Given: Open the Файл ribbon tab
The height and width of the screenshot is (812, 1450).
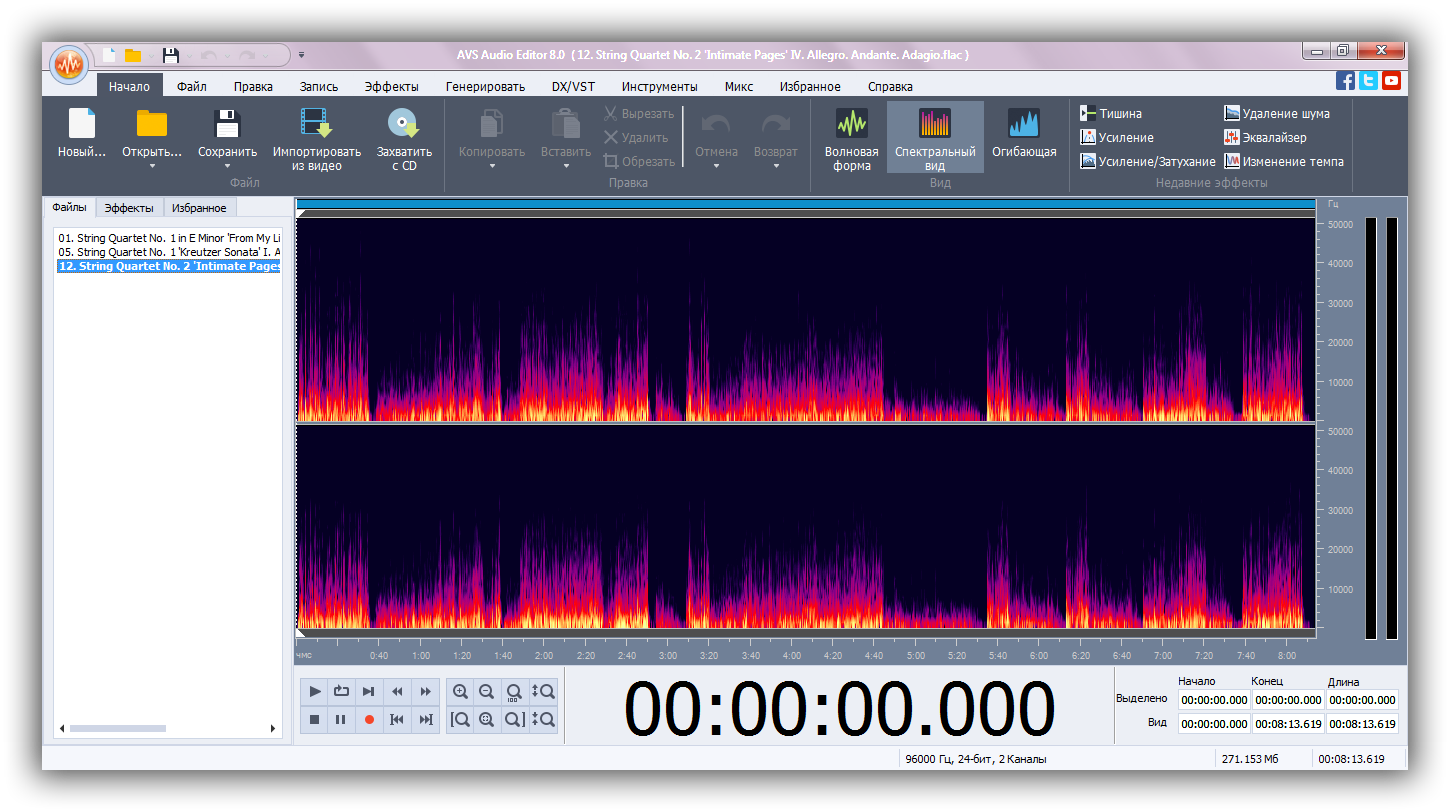Looking at the screenshot, I should tap(192, 87).
